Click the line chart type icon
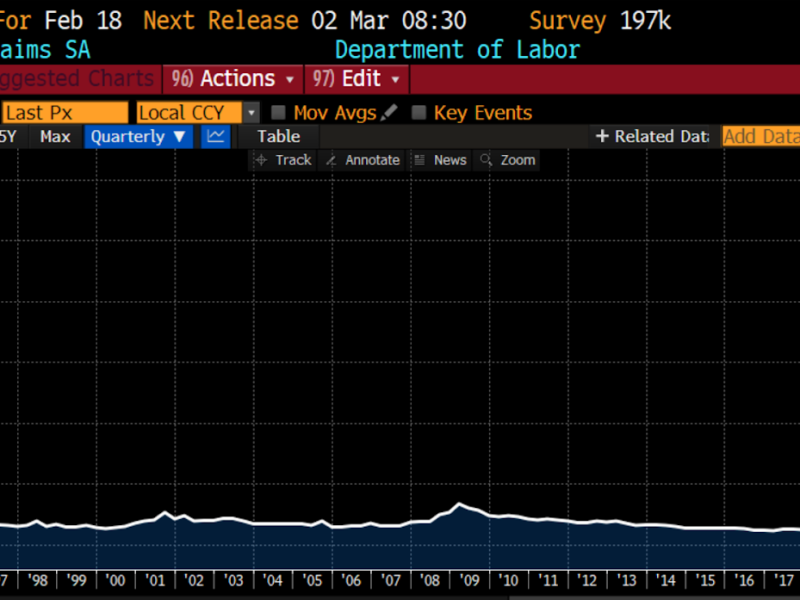This screenshot has height=600, width=800. tap(215, 137)
